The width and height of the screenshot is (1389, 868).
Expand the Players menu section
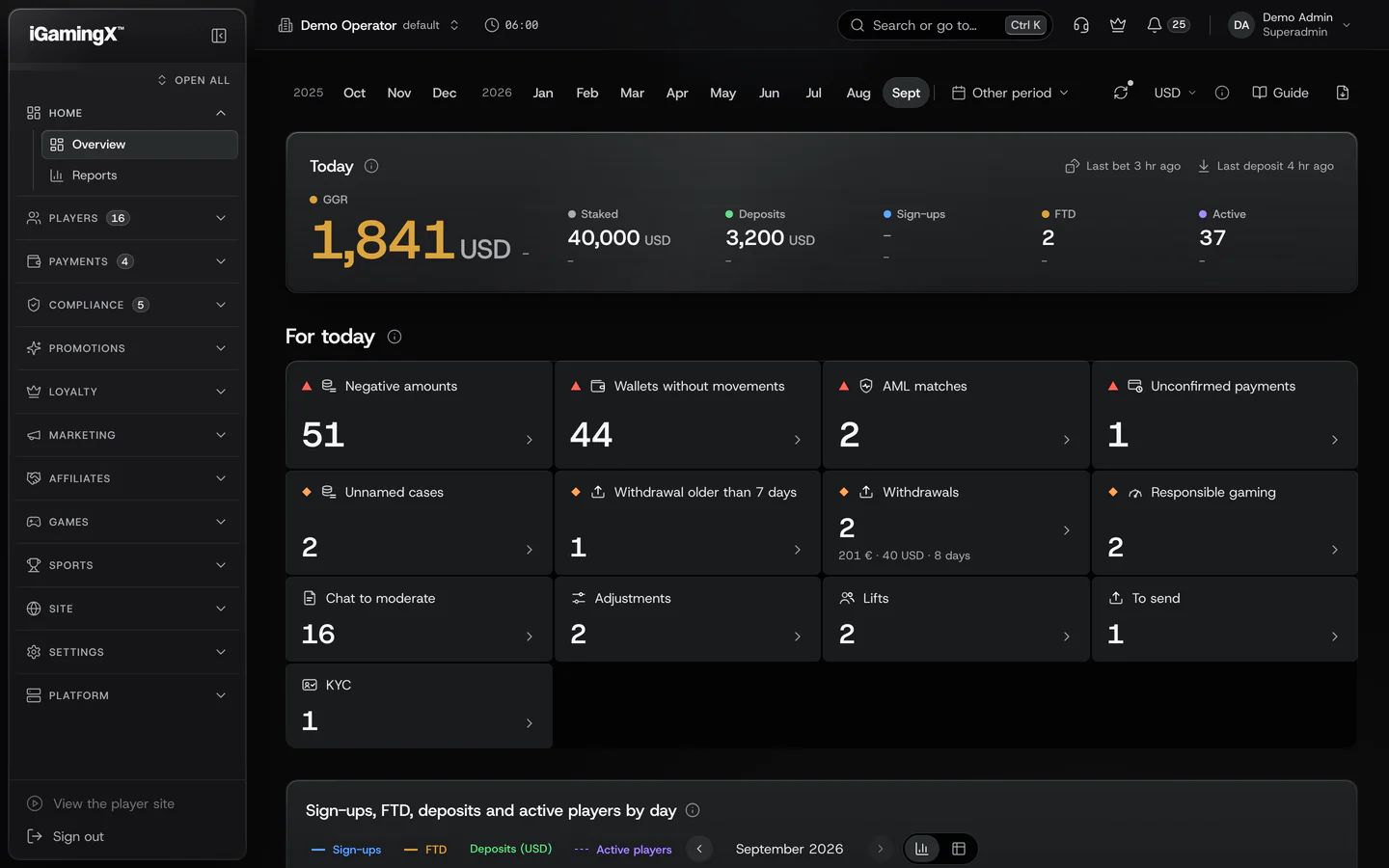[x=127, y=218]
